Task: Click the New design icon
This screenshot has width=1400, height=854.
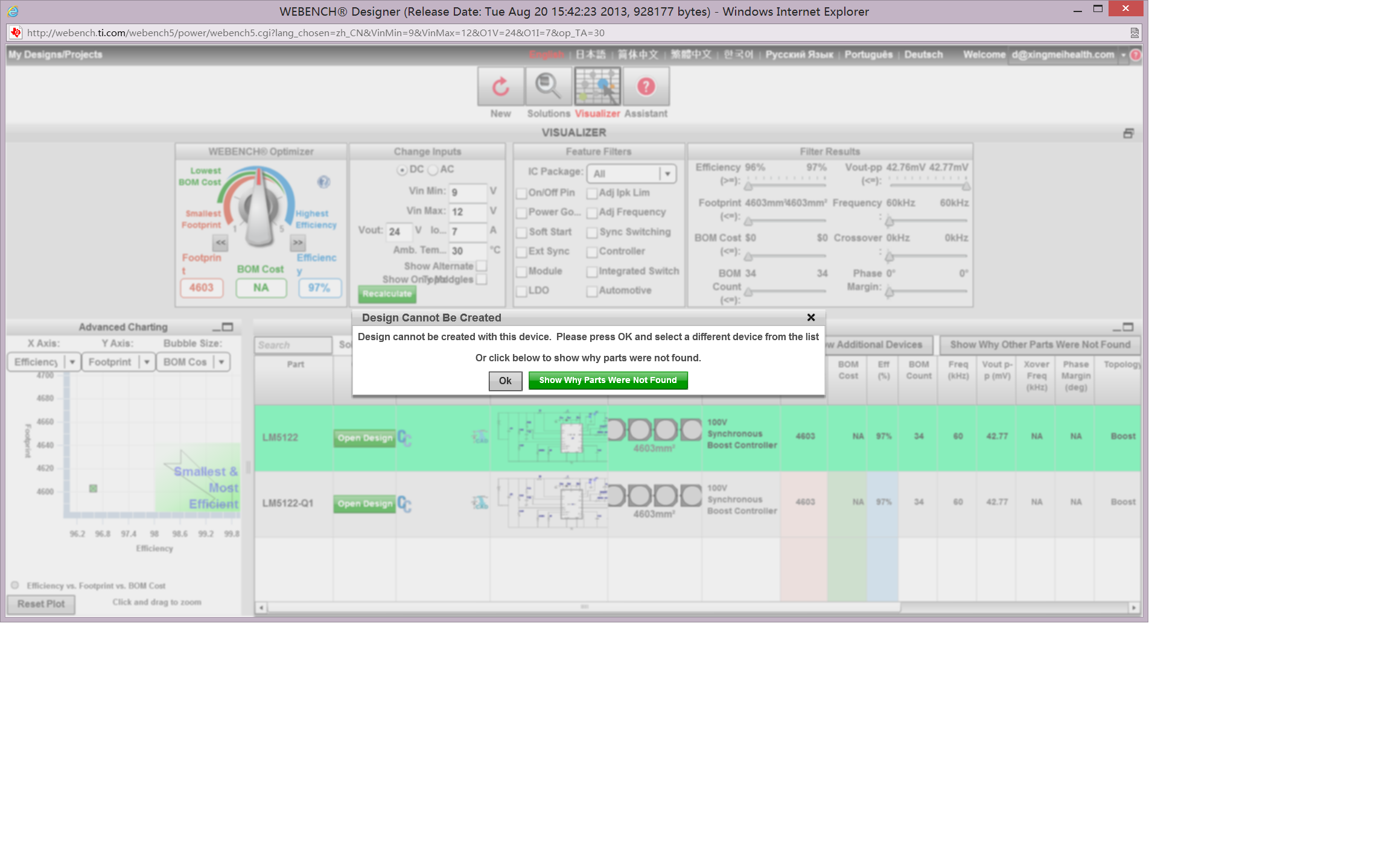Action: point(500,87)
